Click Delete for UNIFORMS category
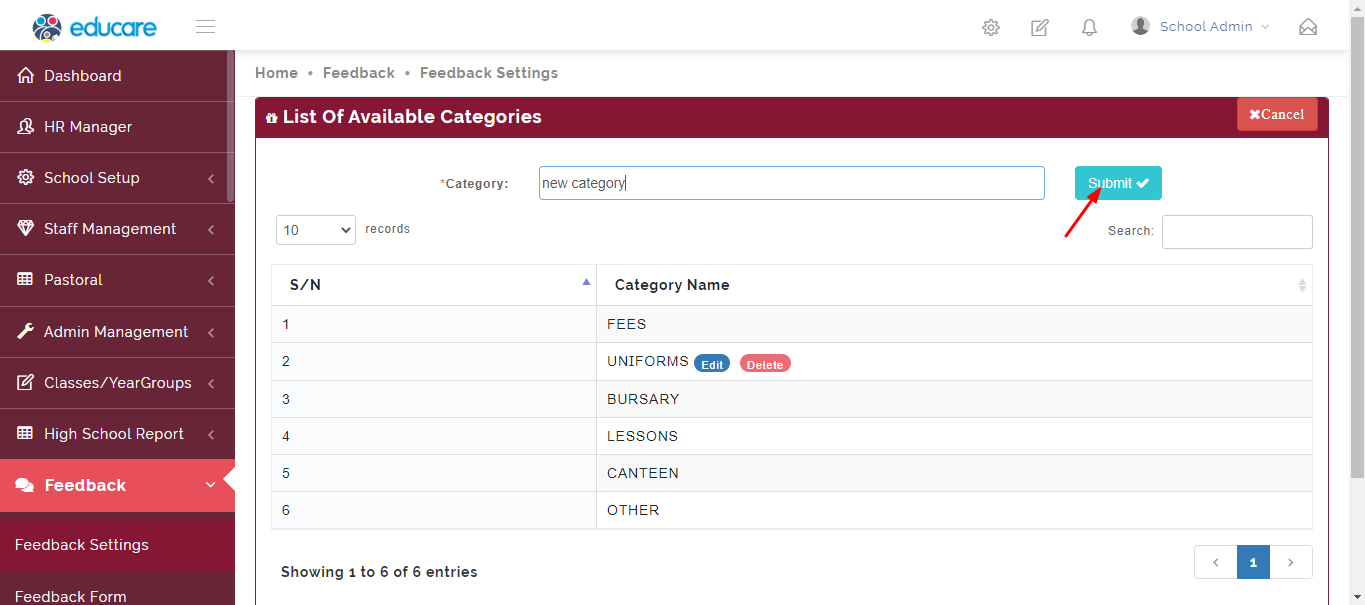This screenshot has height=605, width=1365. tap(765, 364)
